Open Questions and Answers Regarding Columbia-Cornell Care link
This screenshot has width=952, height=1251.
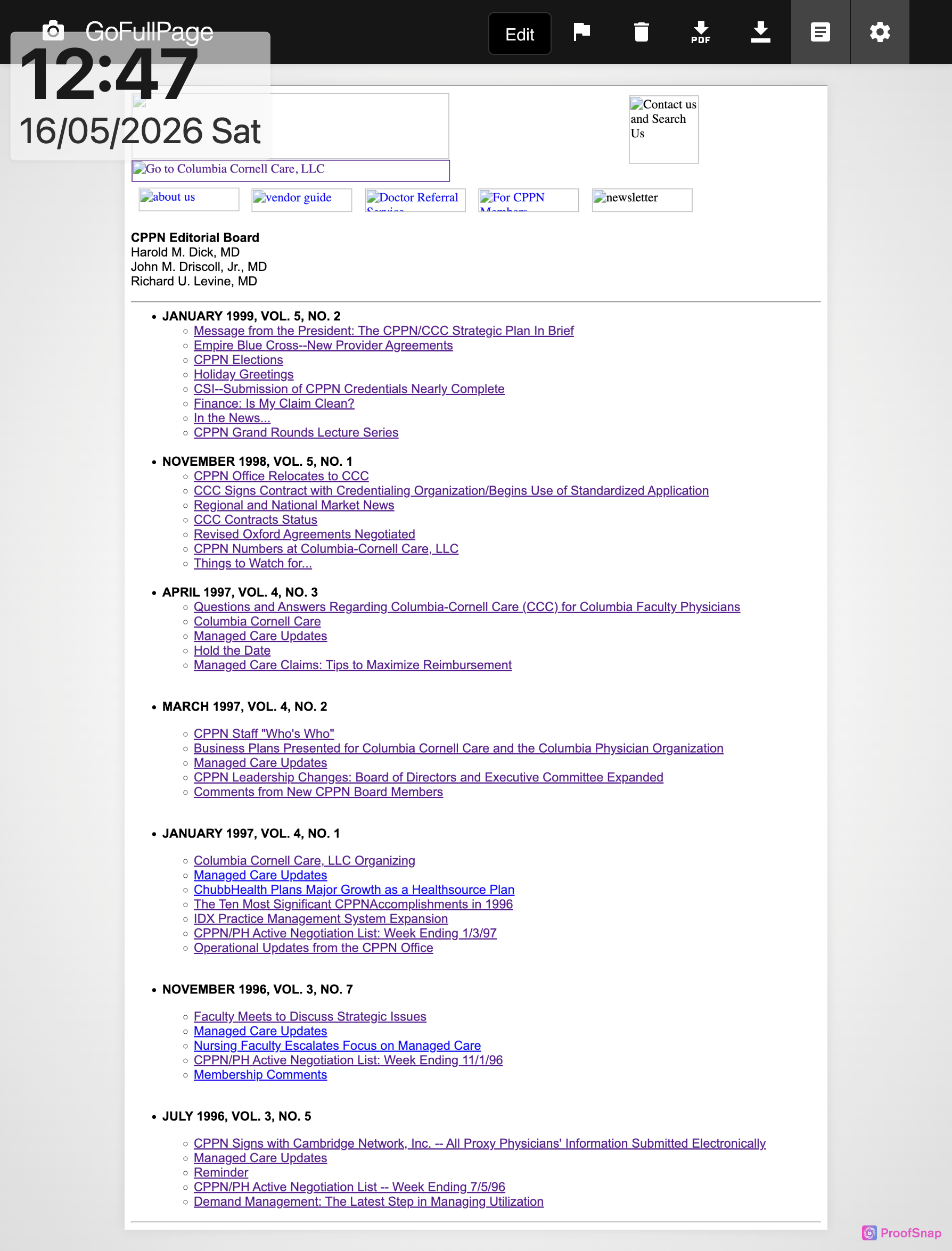point(467,607)
